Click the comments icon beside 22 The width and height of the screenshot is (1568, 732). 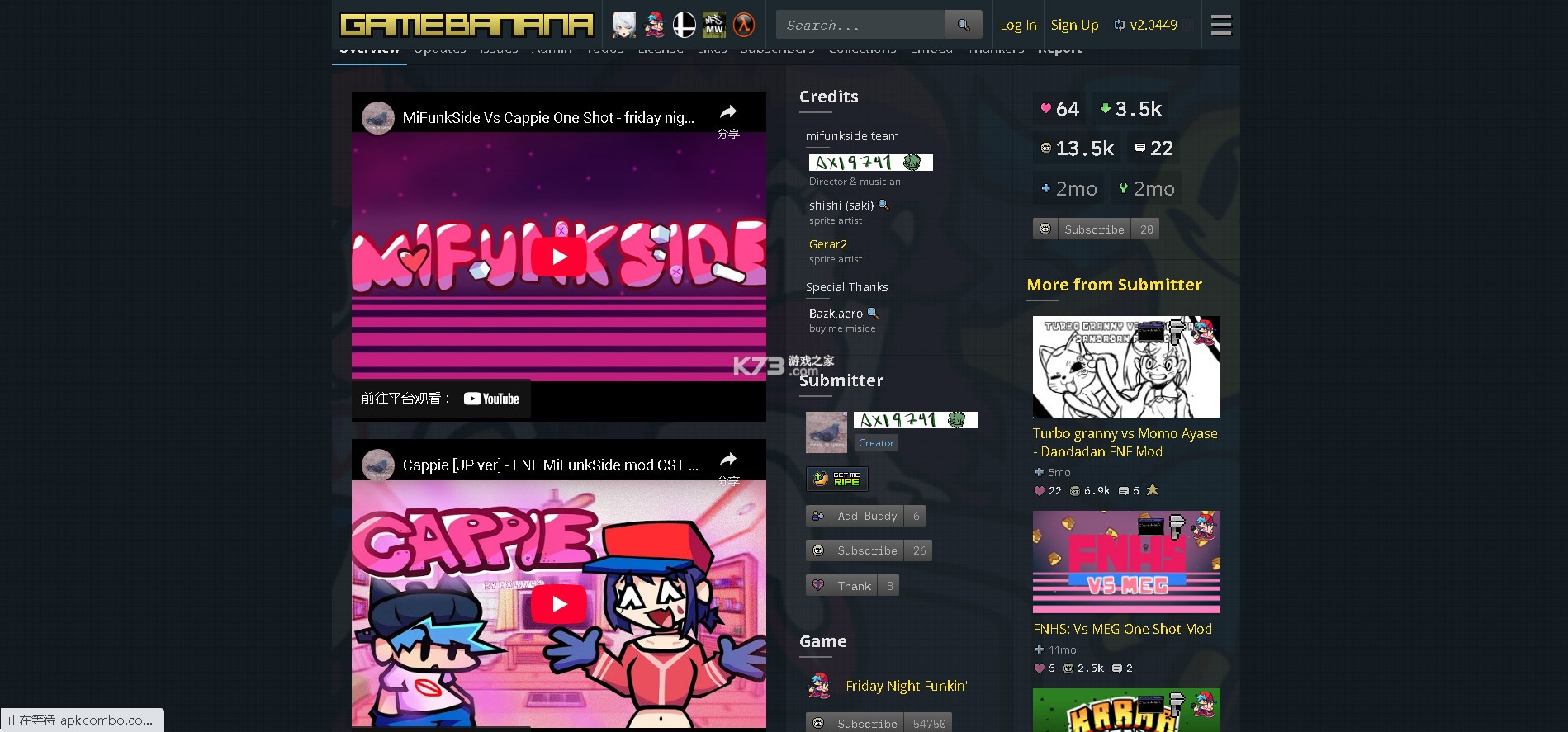click(x=1140, y=148)
